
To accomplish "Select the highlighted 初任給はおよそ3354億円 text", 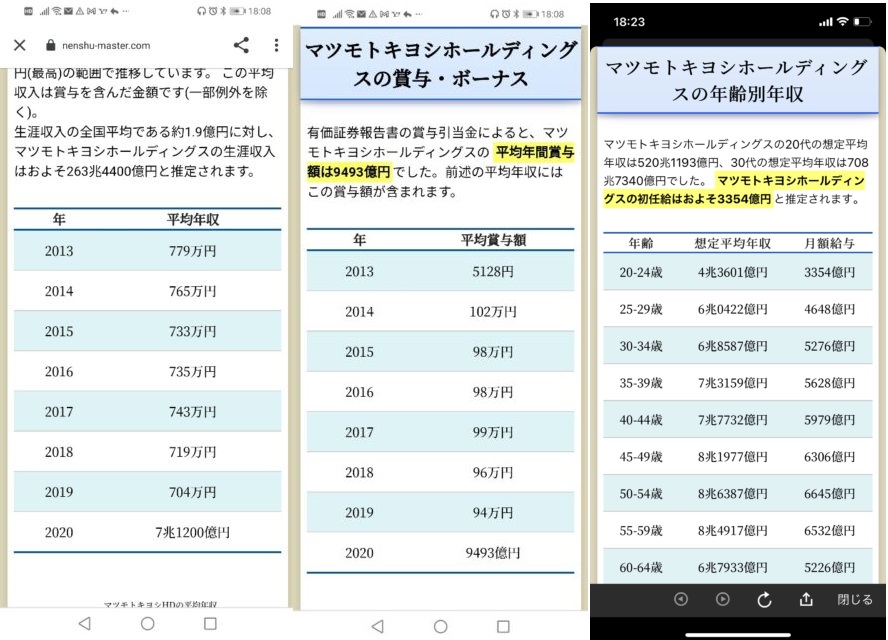I will click(x=734, y=190).
